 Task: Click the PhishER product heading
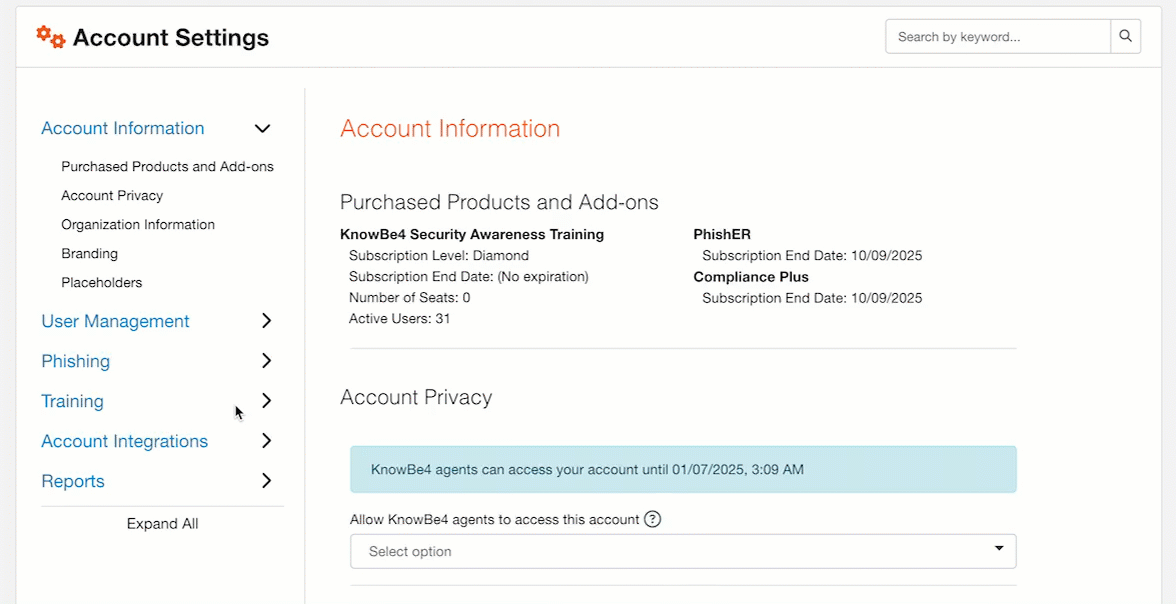tap(722, 235)
